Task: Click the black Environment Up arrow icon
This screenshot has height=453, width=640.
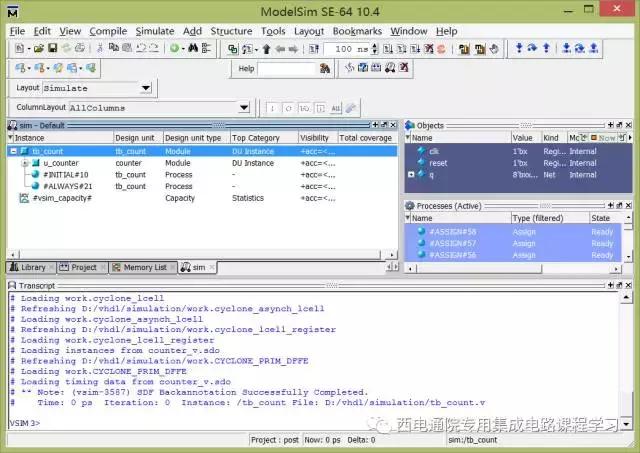Action: [x=267, y=49]
